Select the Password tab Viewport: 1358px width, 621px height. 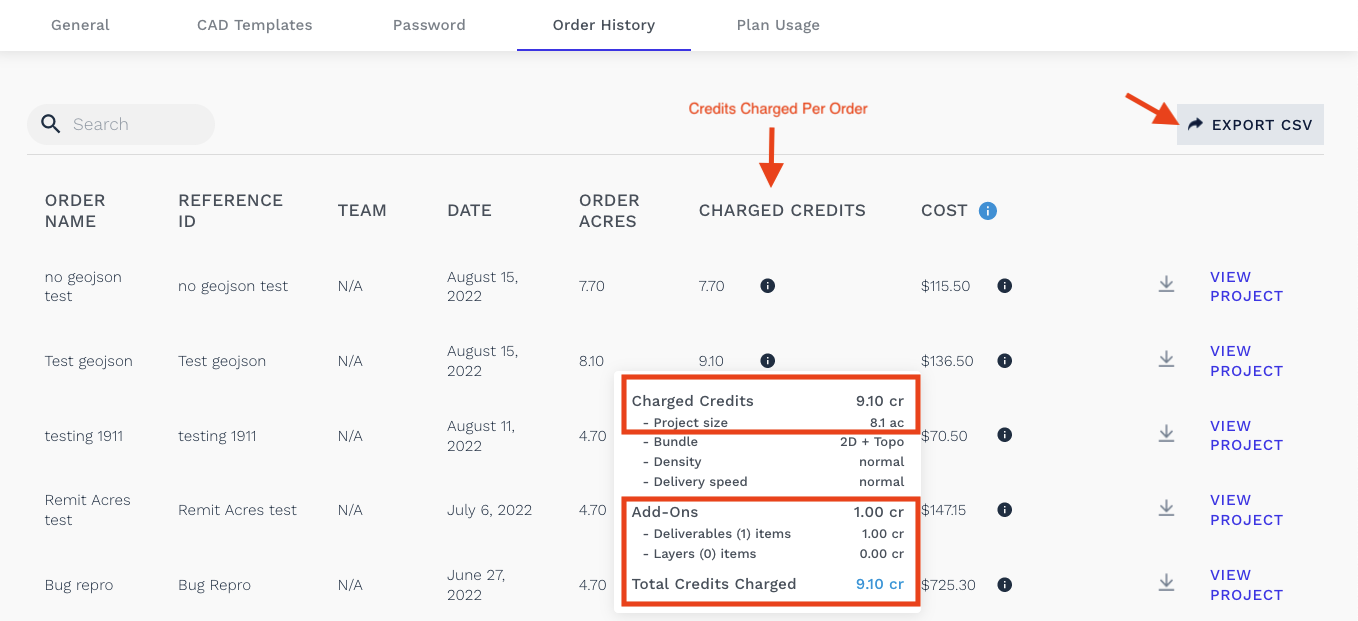(x=429, y=25)
